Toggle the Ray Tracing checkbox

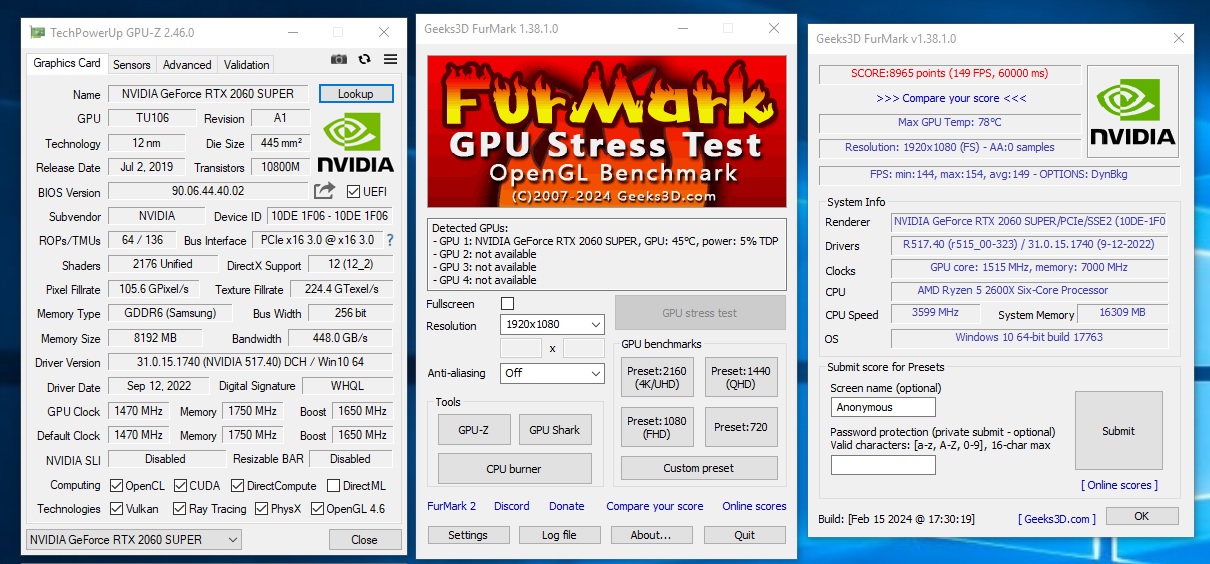(180, 509)
